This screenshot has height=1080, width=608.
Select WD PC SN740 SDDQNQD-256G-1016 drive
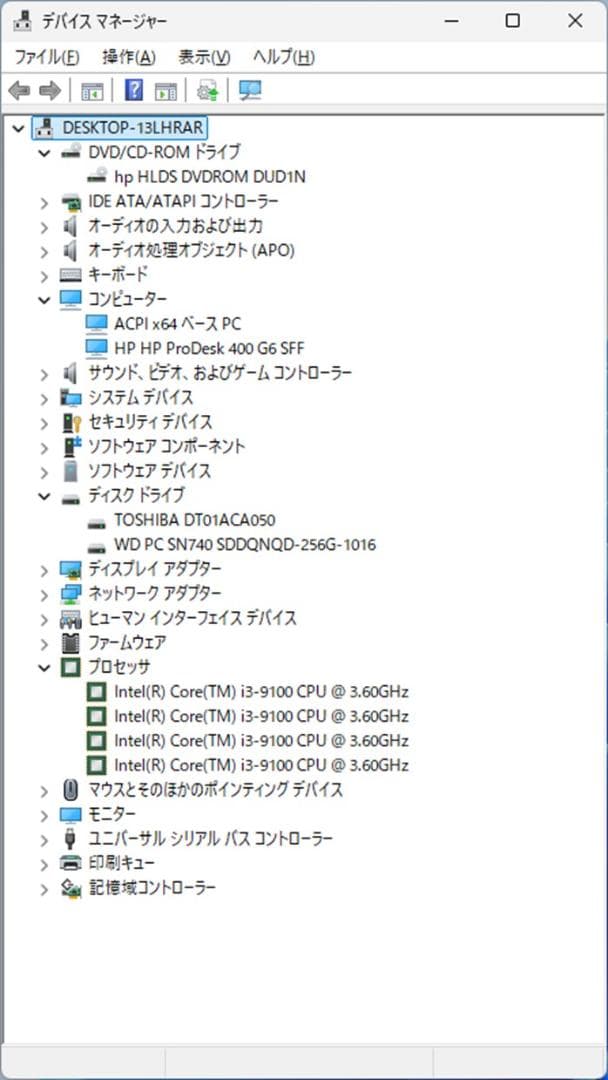click(x=245, y=546)
